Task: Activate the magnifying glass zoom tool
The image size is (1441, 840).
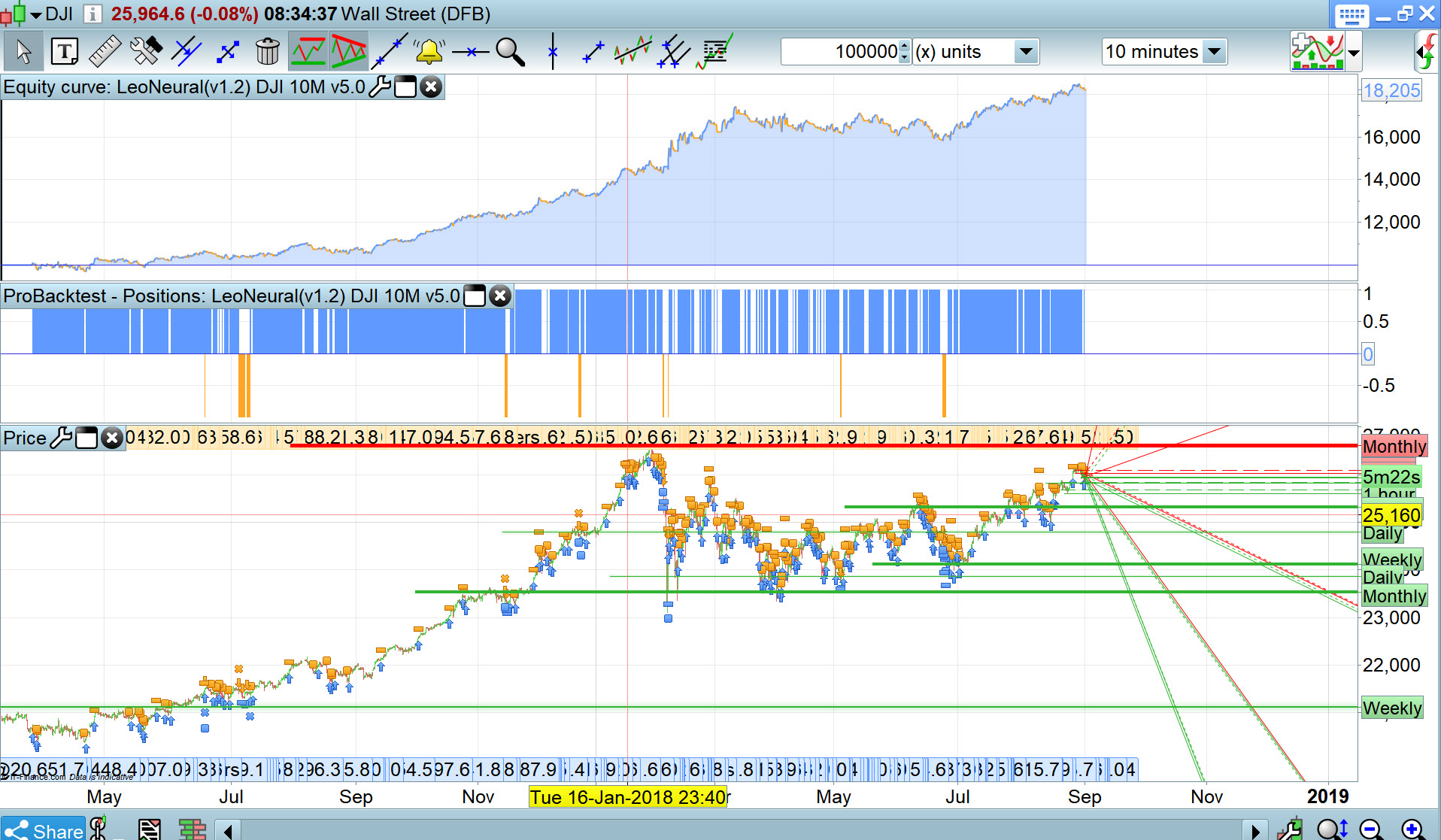Action: pos(511,52)
